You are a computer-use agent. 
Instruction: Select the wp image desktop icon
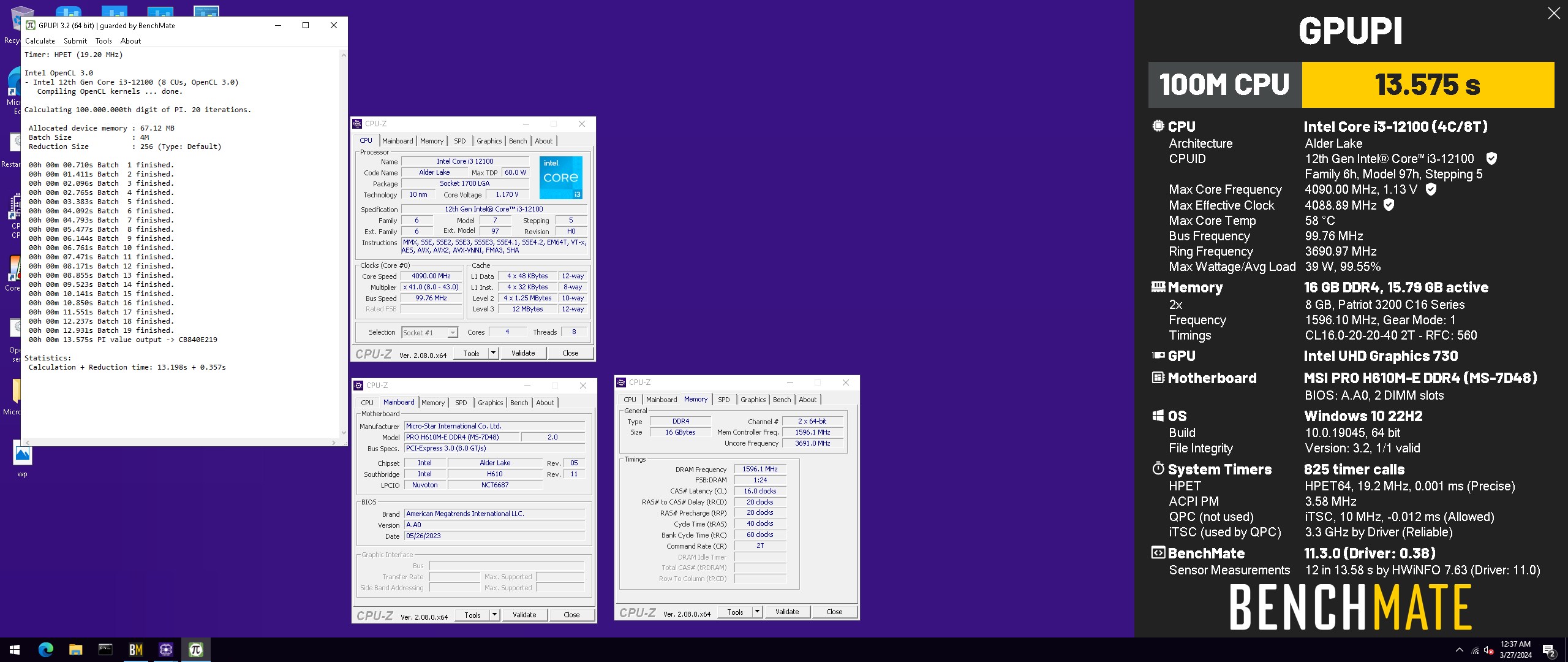(x=23, y=460)
